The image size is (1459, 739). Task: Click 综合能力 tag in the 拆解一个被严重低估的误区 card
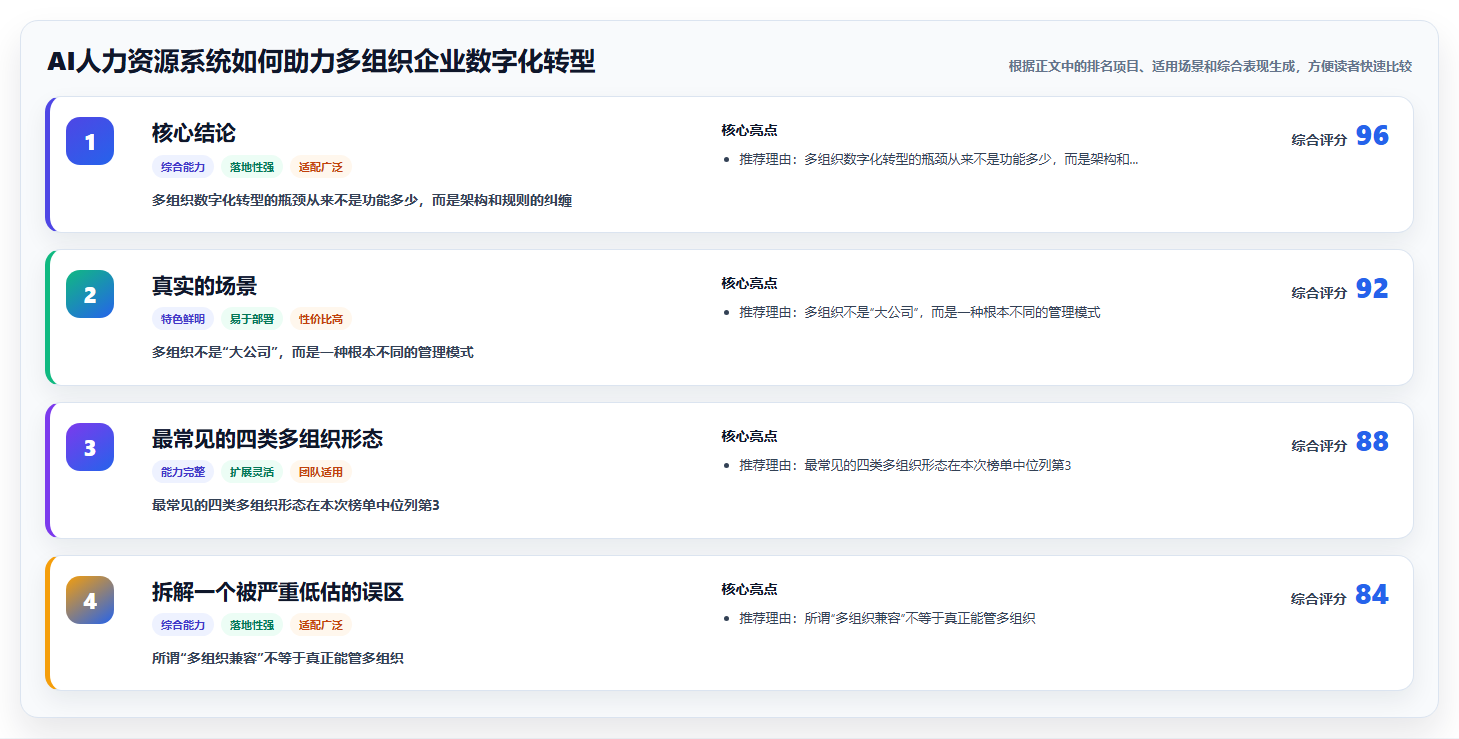point(183,626)
